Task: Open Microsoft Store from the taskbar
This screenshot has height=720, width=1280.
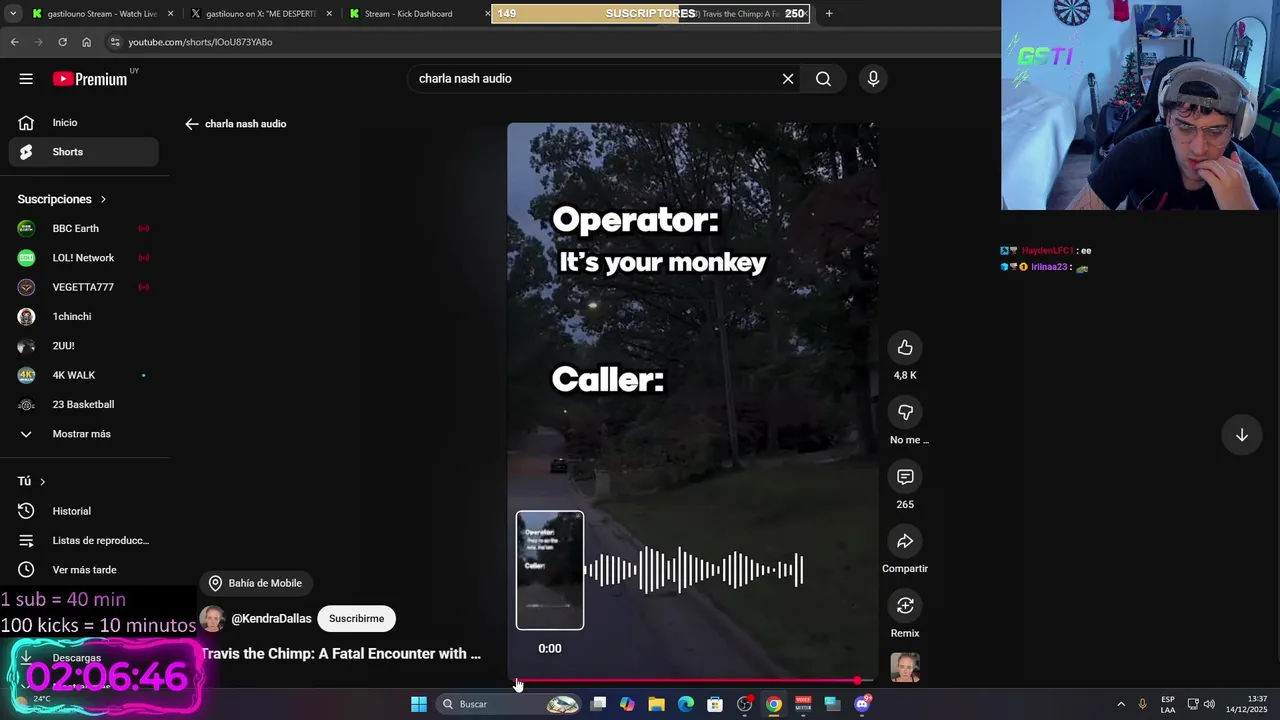Action: coord(715,704)
